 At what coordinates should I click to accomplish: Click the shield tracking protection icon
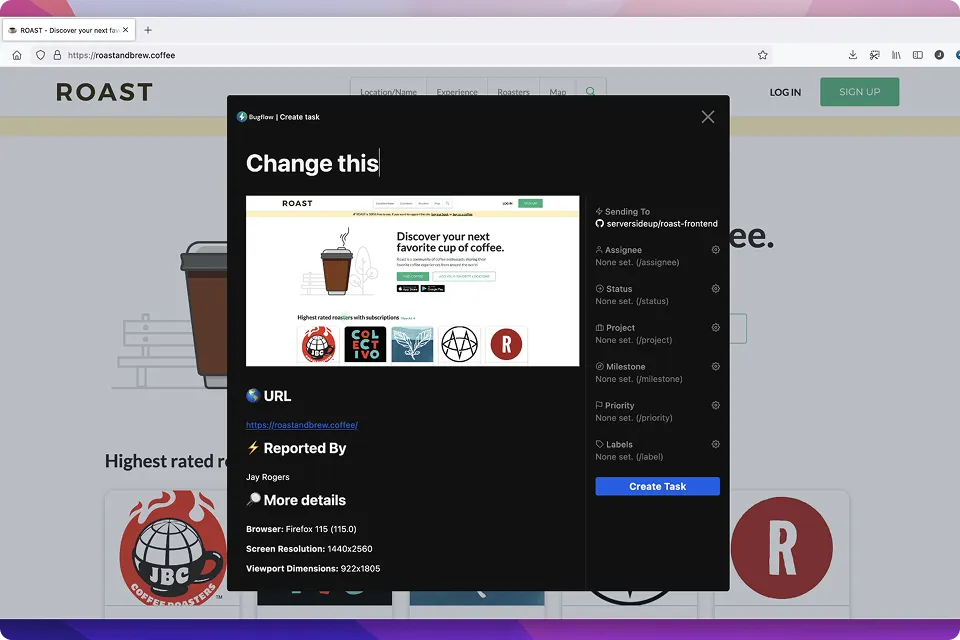point(40,55)
